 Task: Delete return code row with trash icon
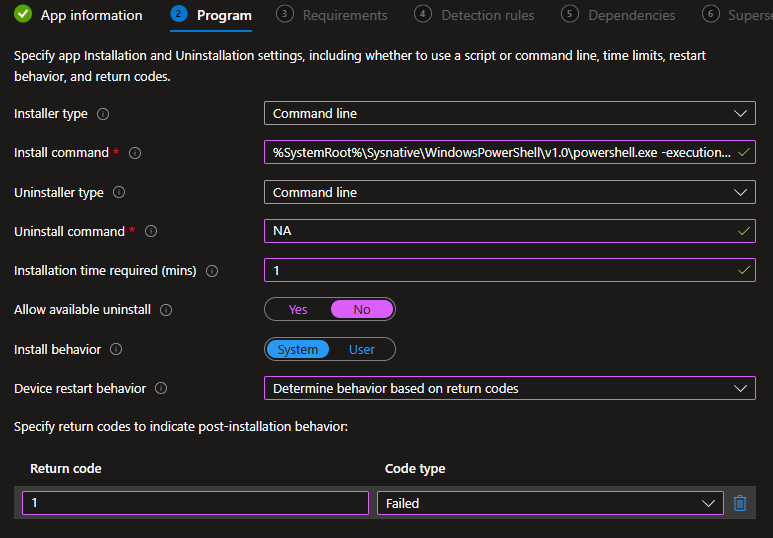740,503
